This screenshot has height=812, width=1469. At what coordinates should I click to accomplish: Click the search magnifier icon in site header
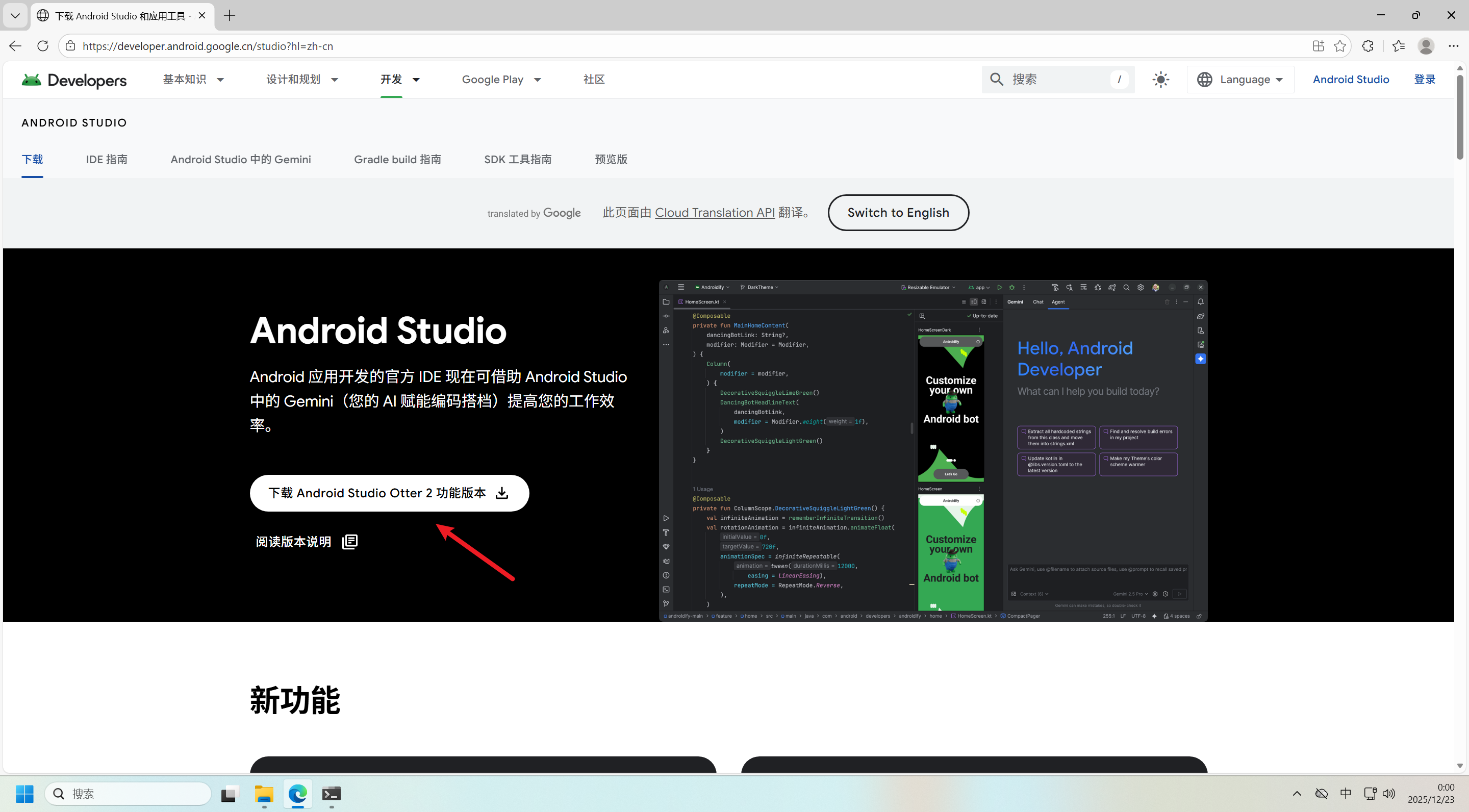[996, 79]
